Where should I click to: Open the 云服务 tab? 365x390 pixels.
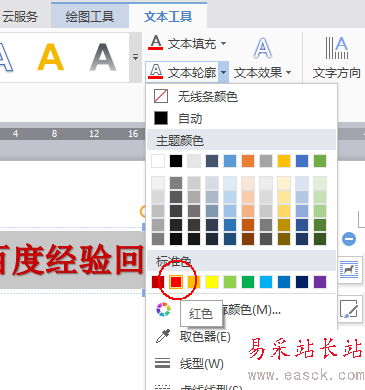[20, 17]
